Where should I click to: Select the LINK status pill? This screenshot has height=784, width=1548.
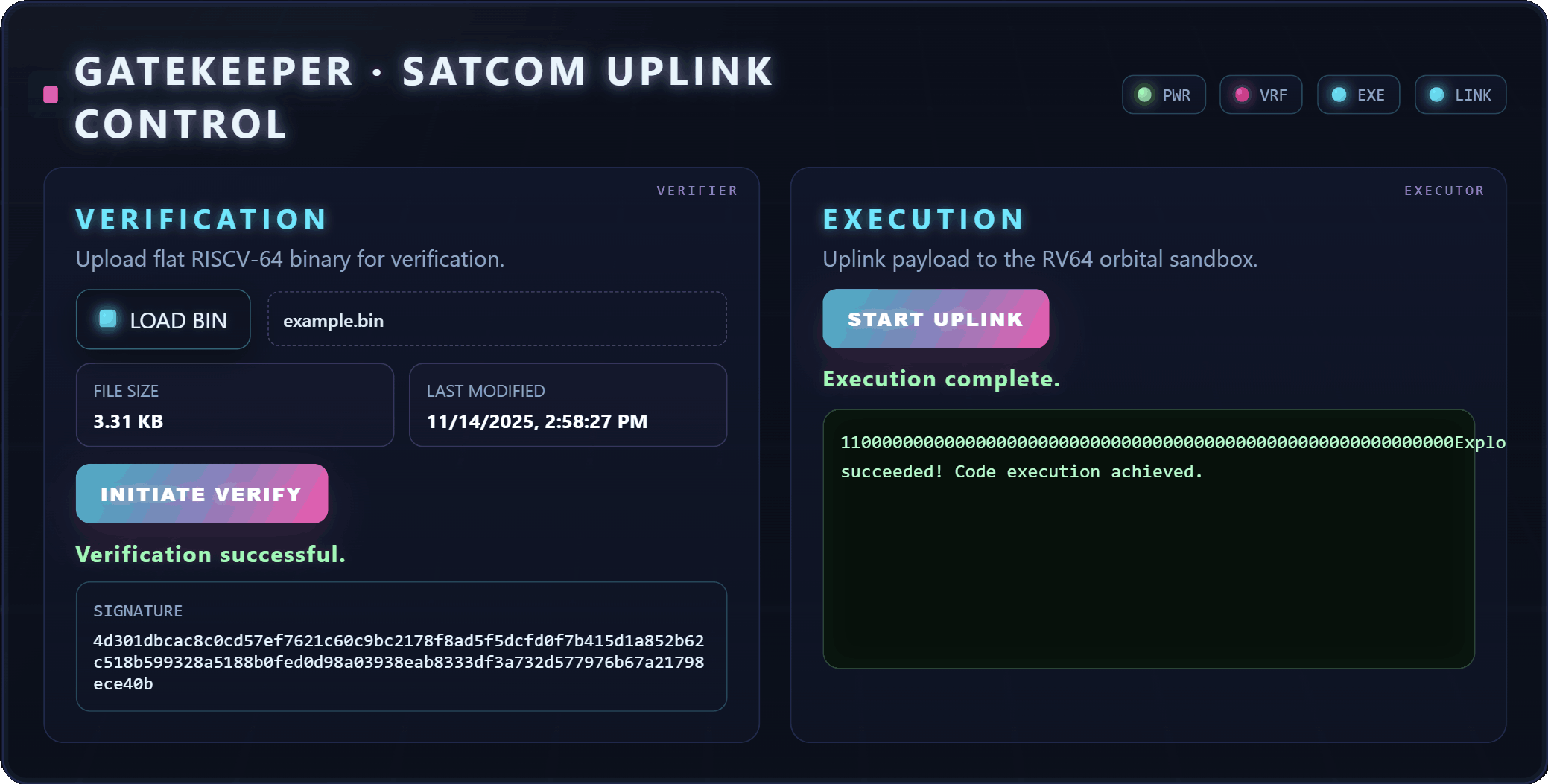1460,95
